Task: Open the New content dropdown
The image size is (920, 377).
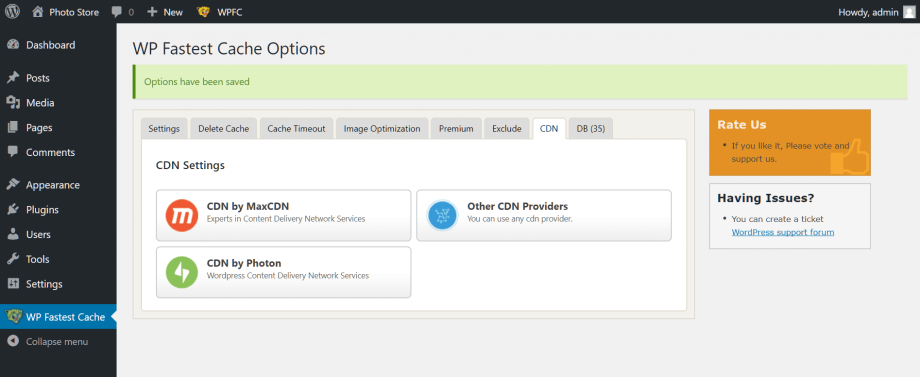Action: tap(165, 12)
